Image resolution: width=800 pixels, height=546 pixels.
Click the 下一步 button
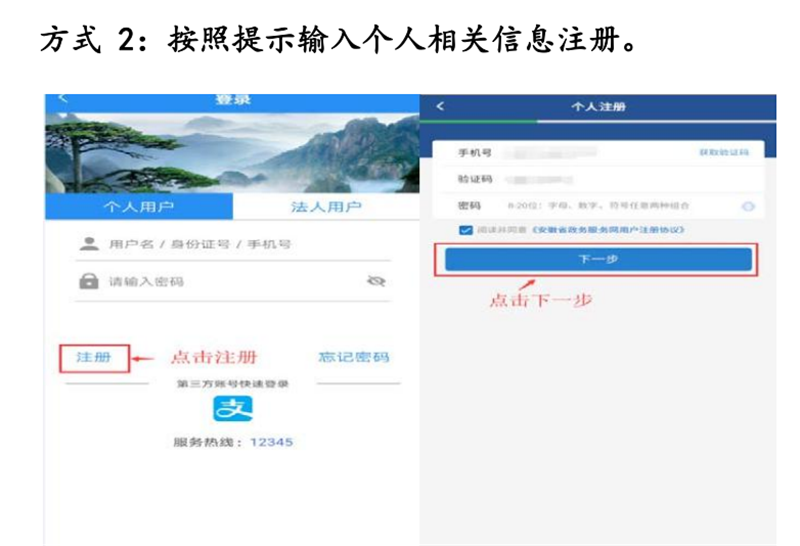click(598, 259)
